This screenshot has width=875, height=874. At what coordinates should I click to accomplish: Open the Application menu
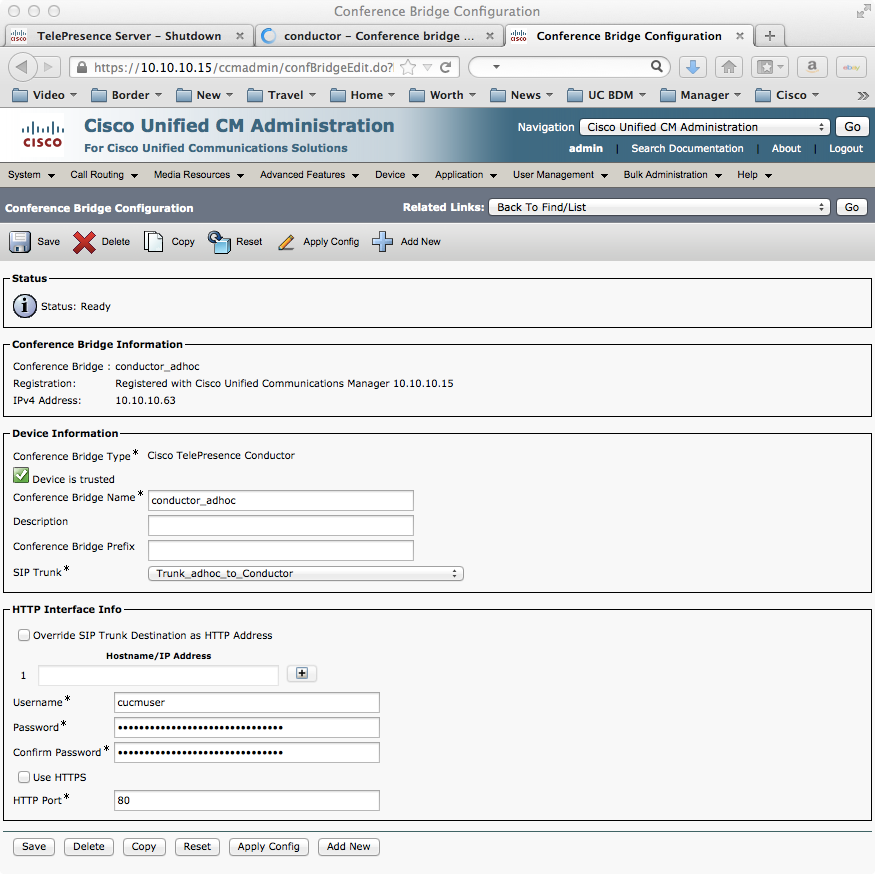[466, 175]
